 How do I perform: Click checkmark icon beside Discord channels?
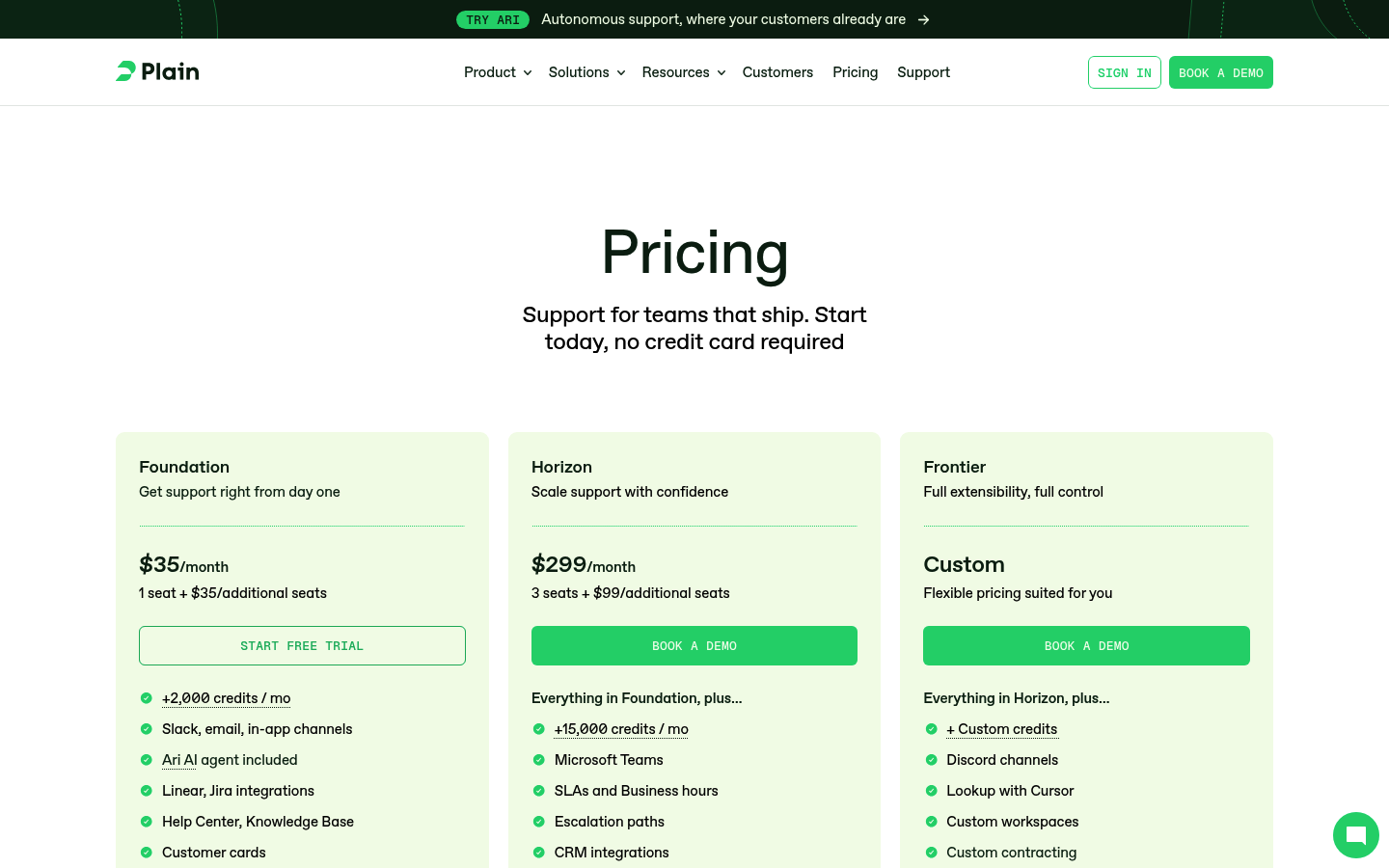931,760
